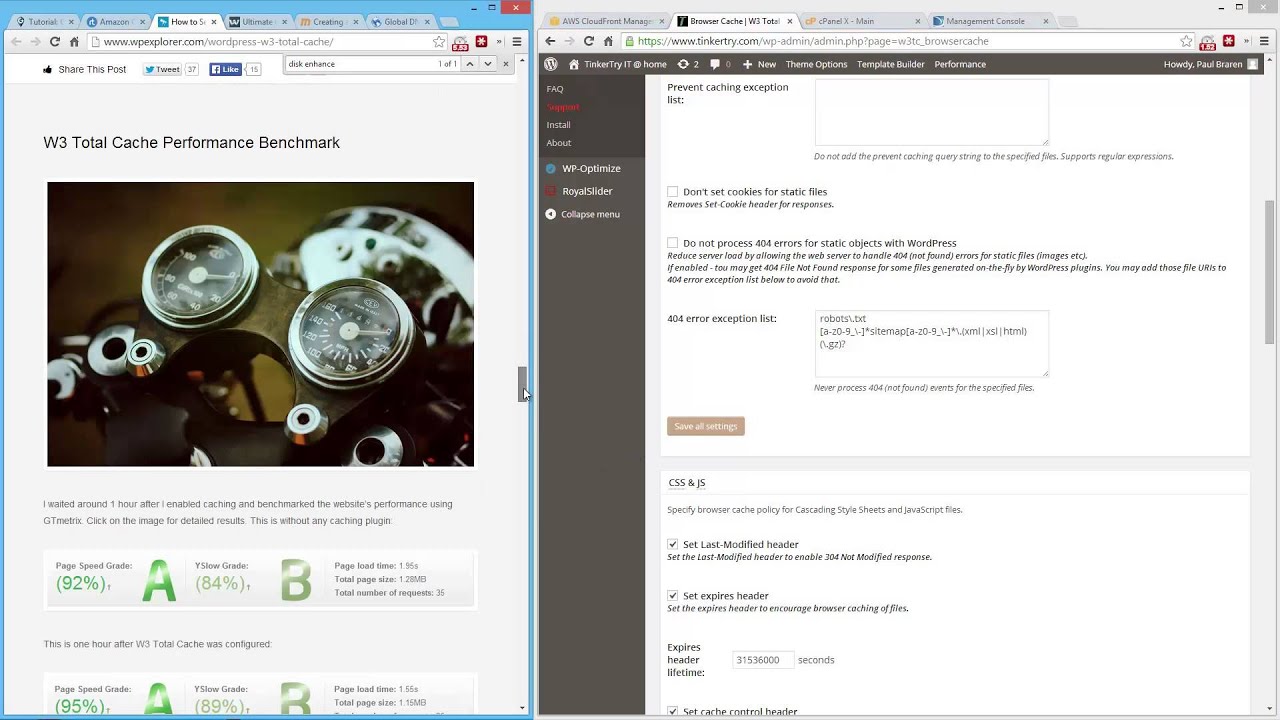Open Performance menu in admin bar

[x=960, y=64]
